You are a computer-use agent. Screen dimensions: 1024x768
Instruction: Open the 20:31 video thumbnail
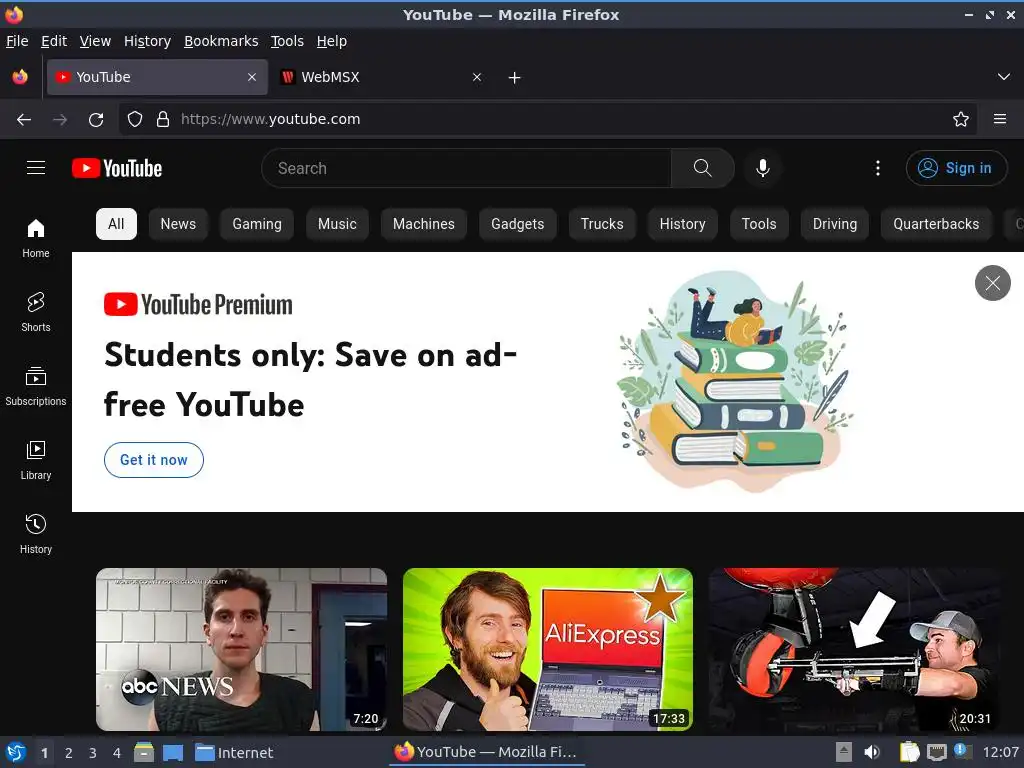click(854, 649)
